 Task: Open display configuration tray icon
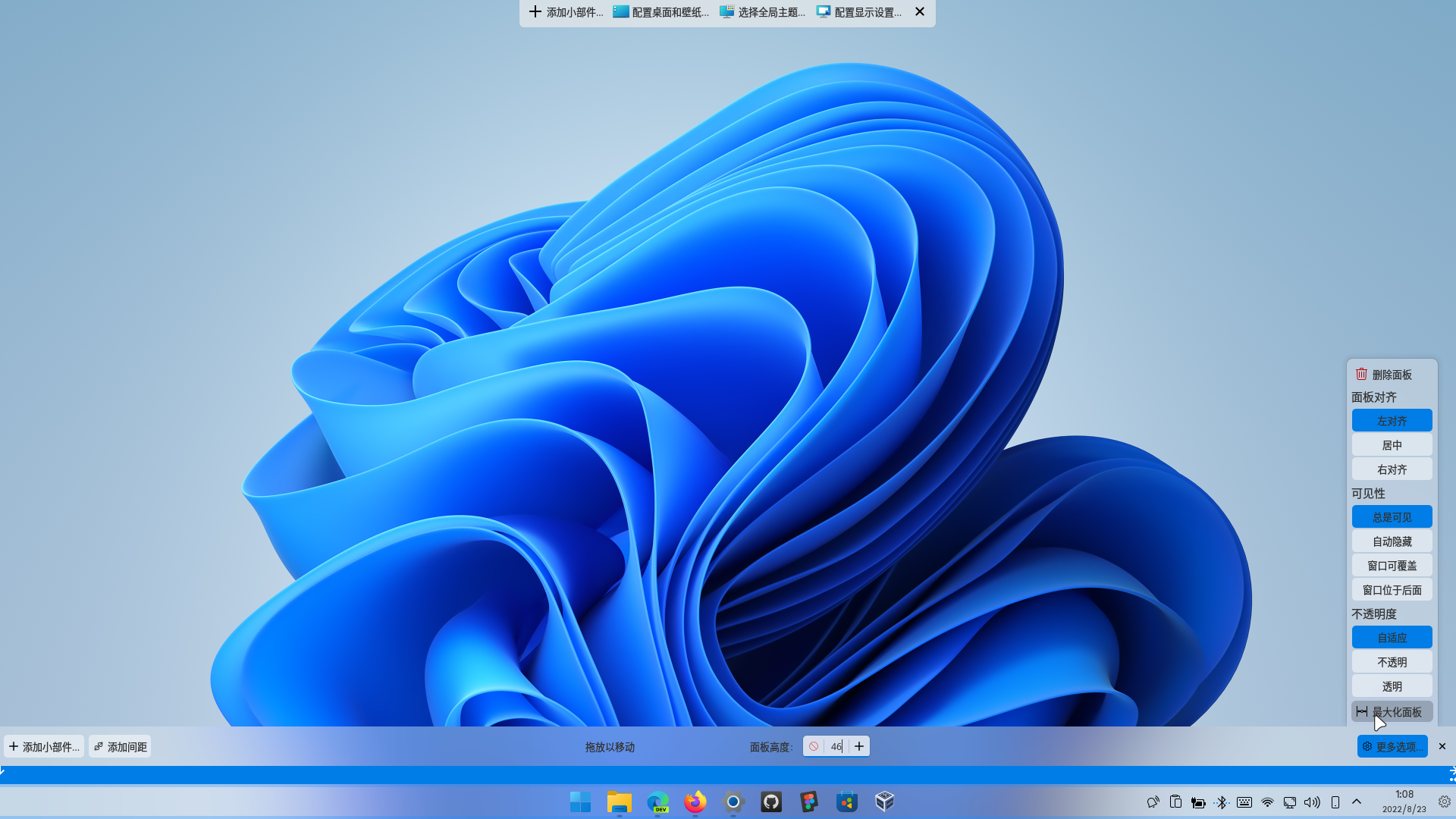click(x=1290, y=802)
